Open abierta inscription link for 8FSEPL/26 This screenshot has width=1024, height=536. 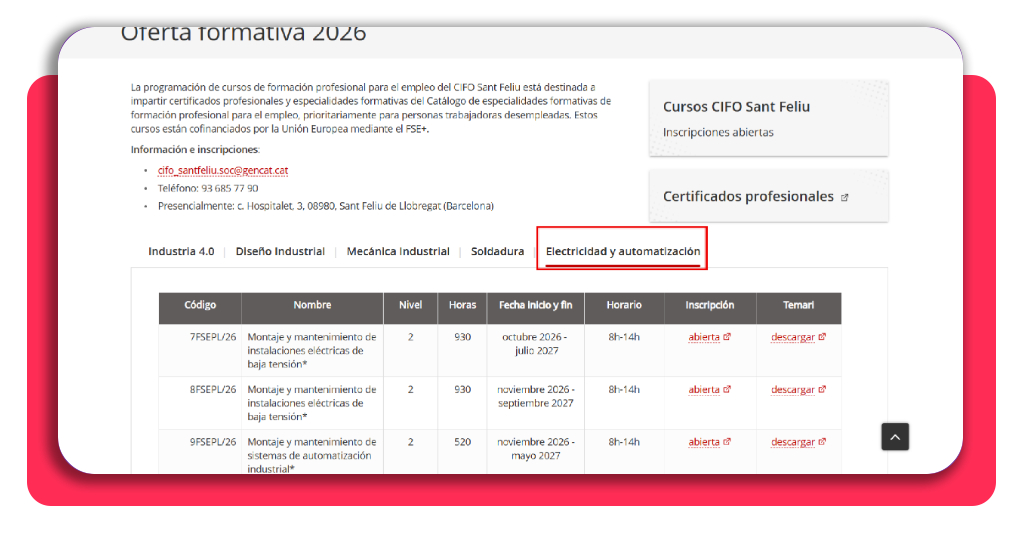tap(704, 390)
